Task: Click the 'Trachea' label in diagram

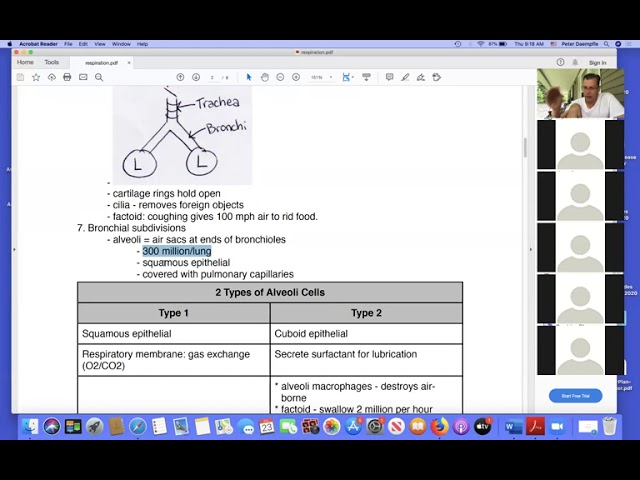Action: click(x=218, y=102)
